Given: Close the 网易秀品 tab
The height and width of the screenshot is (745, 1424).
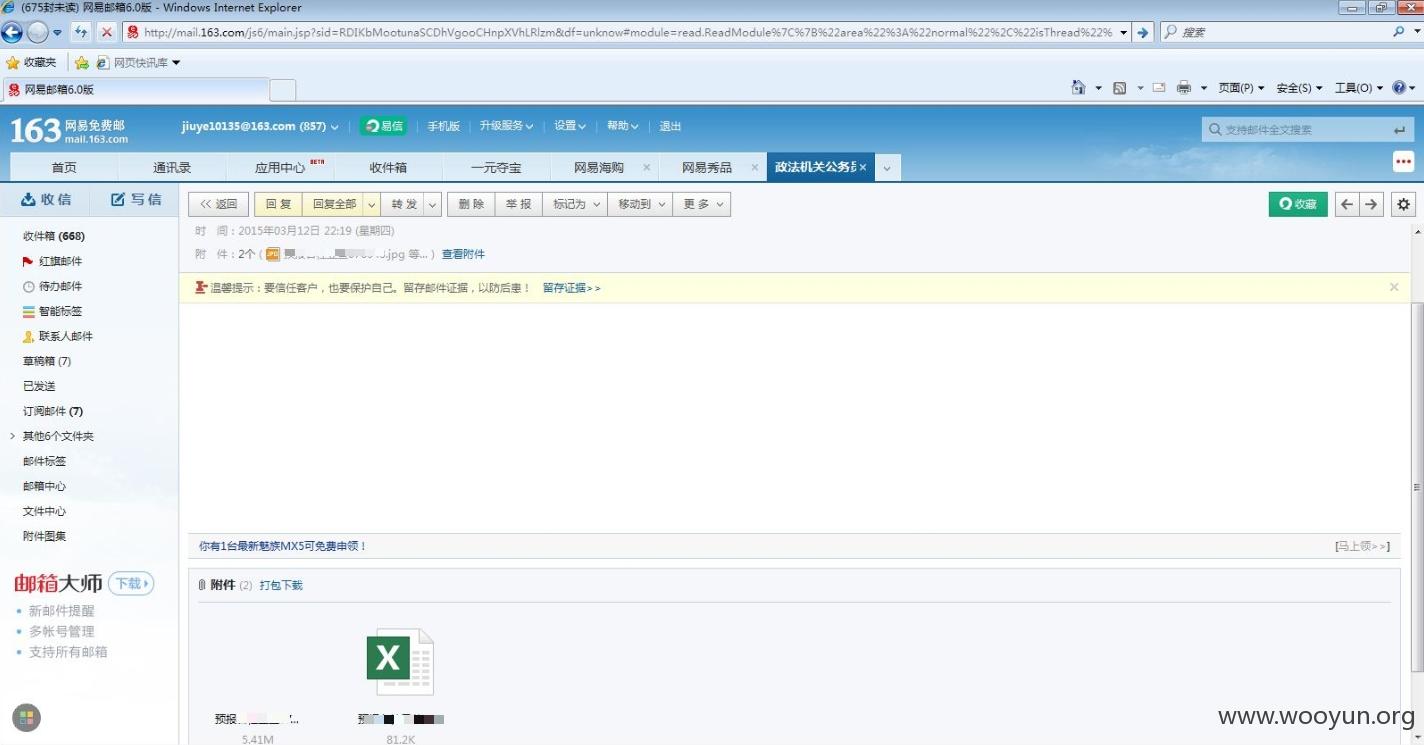Looking at the screenshot, I should (754, 167).
